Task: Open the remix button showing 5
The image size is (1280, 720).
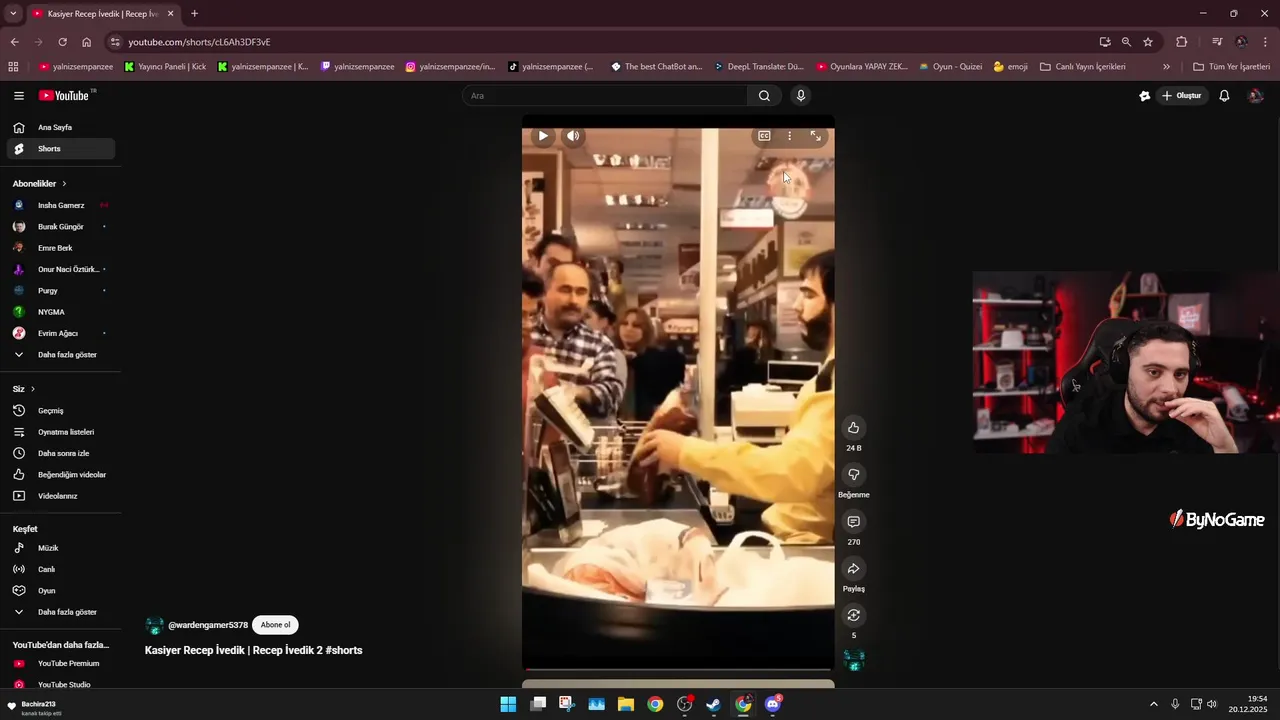Action: pyautogui.click(x=853, y=616)
